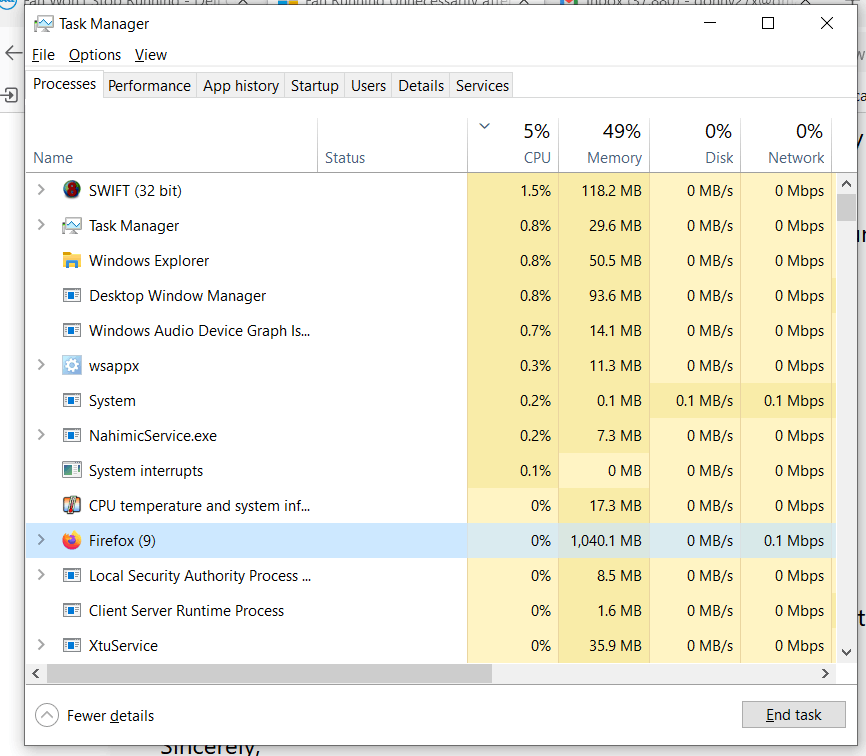The image size is (866, 756).
Task: Select the Client Server Runtime Process name
Action: [x=186, y=610]
